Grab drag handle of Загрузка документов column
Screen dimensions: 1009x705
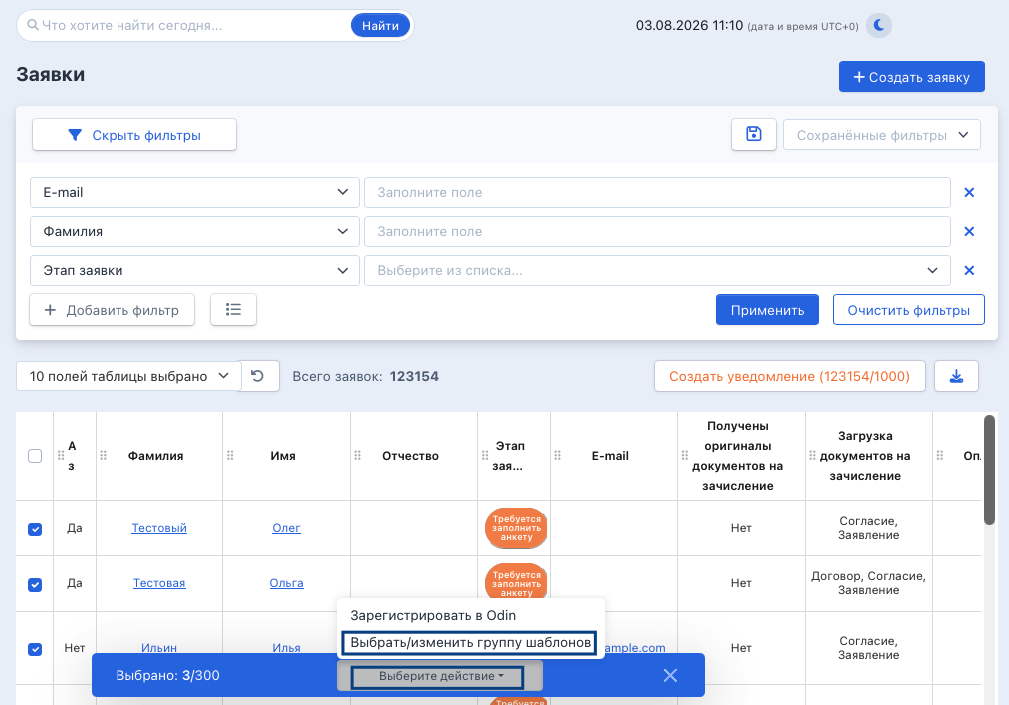click(812, 455)
